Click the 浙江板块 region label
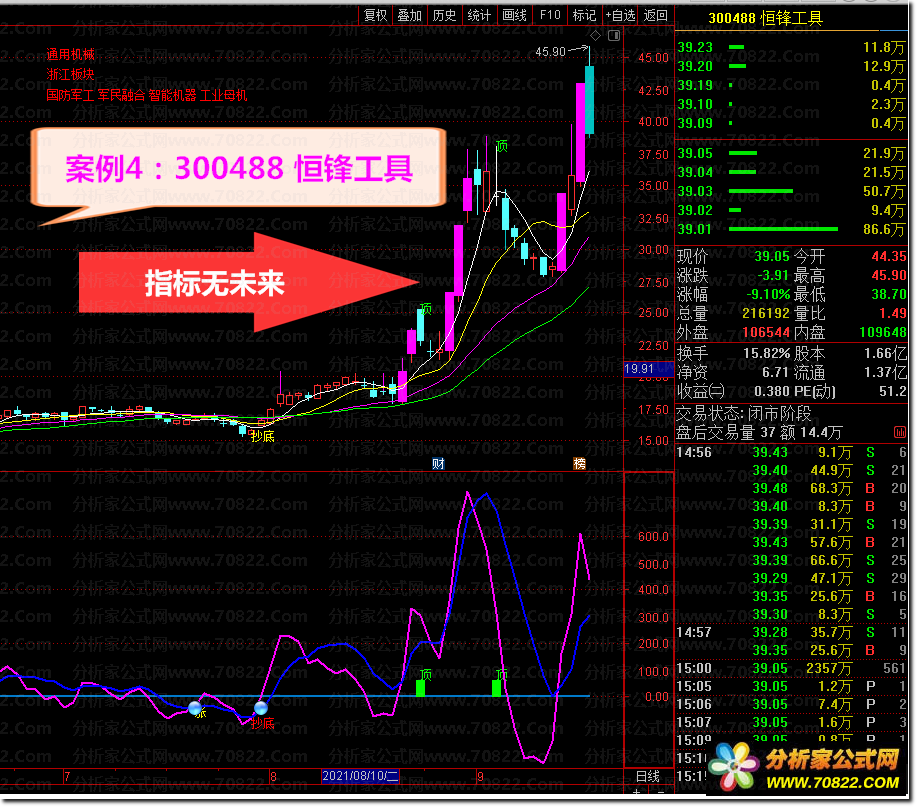The width and height of the screenshot is (918, 807). click(x=70, y=74)
